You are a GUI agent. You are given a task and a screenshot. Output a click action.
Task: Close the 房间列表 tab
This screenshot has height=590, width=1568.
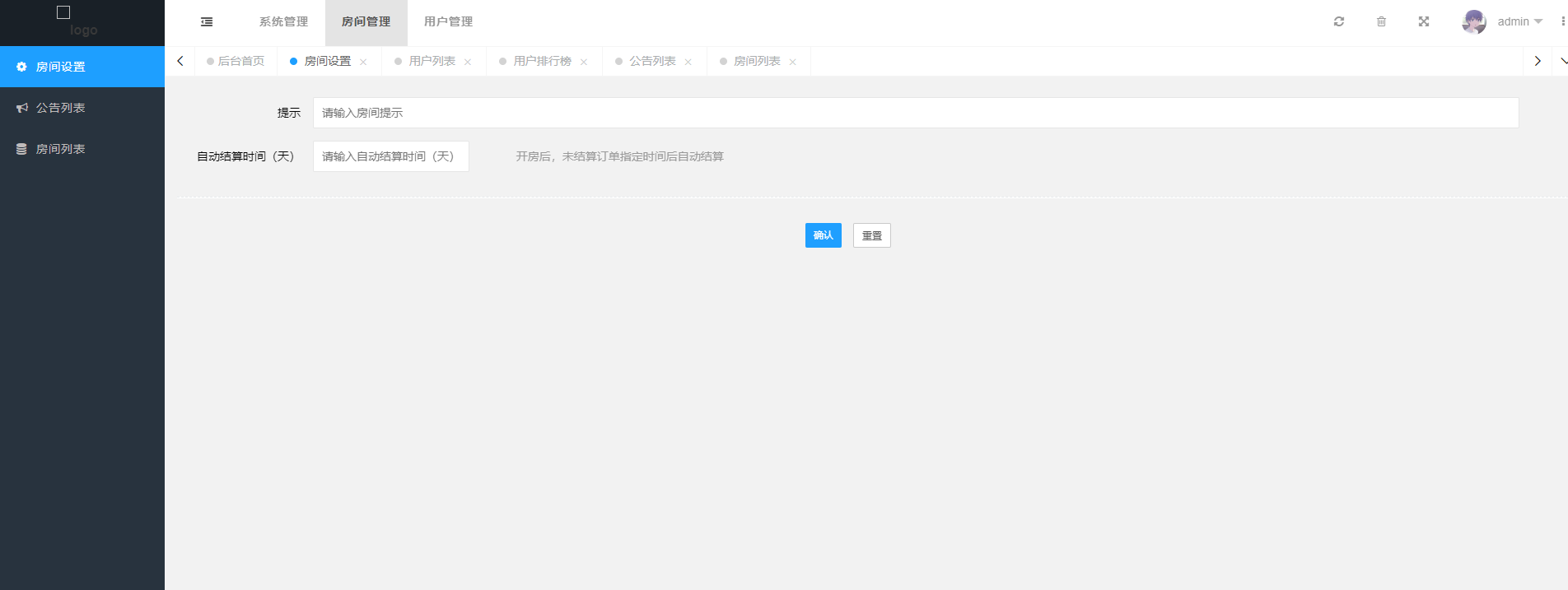coord(793,62)
